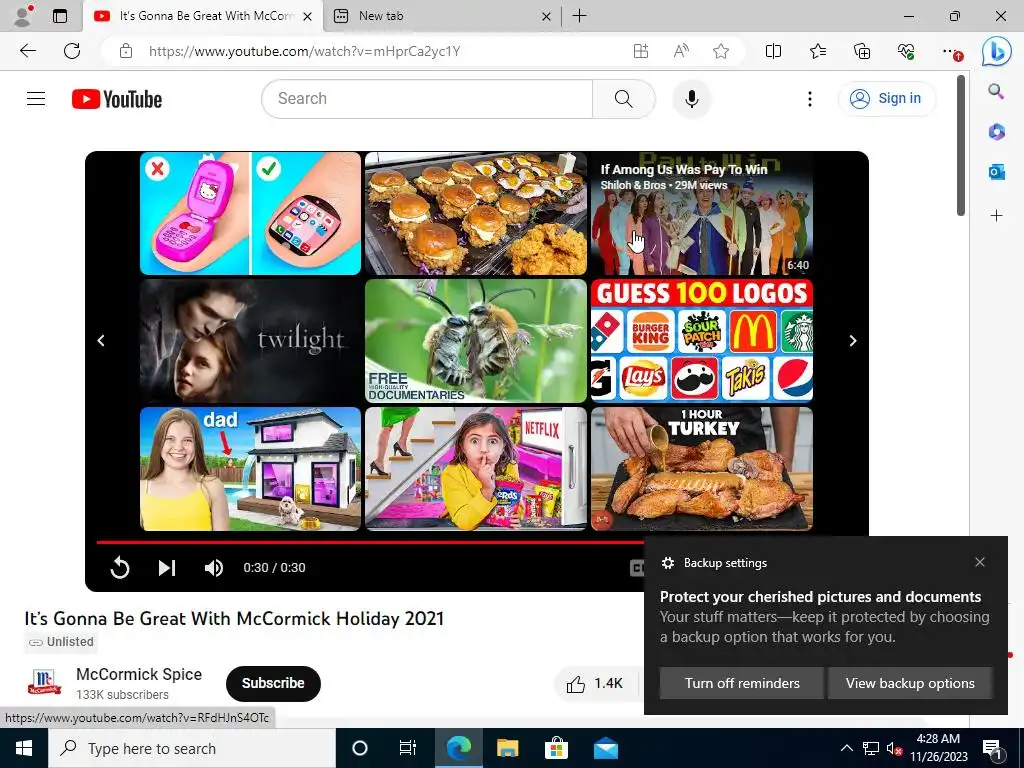The width and height of the screenshot is (1024, 768).
Task: Close the New tab tab
Action: pos(546,16)
